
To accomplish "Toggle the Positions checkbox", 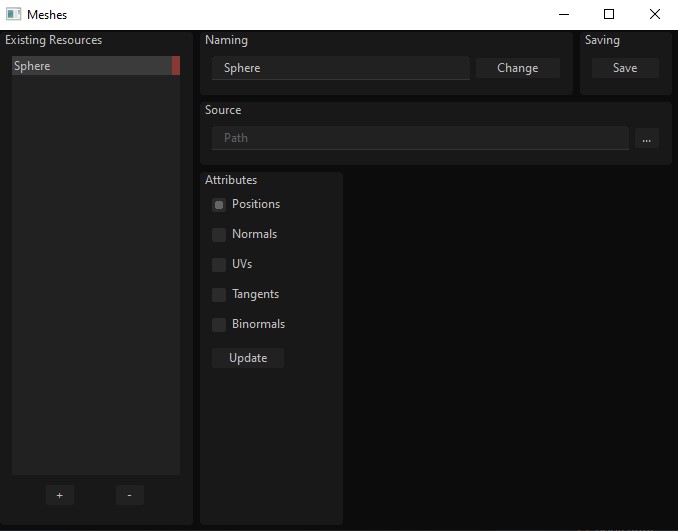I will 219,205.
